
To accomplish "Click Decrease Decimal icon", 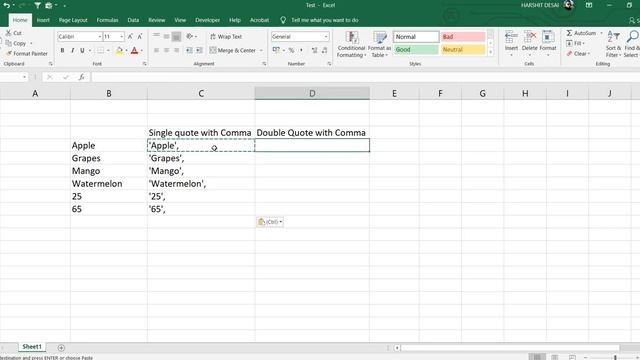I will click(324, 51).
